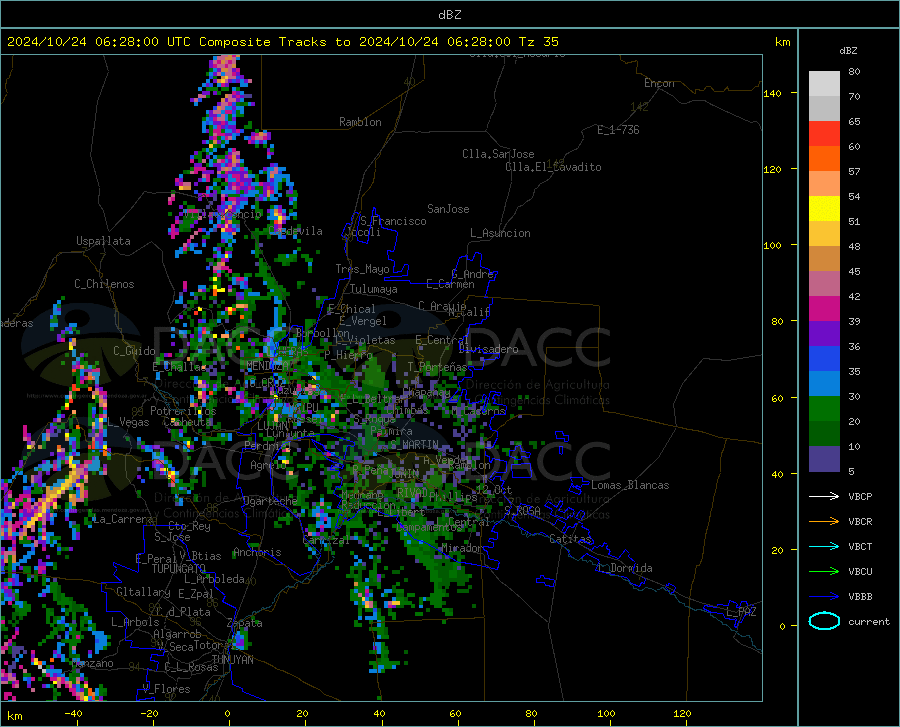Click the 'Tz 35' threshold text

click(539, 42)
